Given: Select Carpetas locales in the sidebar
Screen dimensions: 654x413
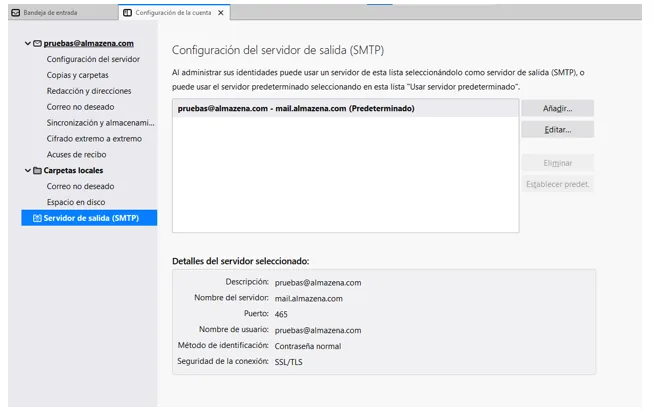Looking at the screenshot, I should point(73,171).
